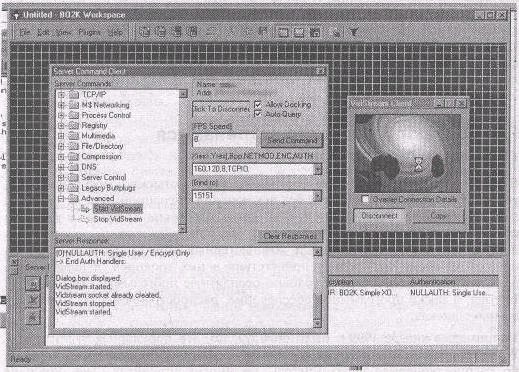Screen dimensions: 519x372
Task: Click the Copy button in VidStream window
Action: pos(438,216)
